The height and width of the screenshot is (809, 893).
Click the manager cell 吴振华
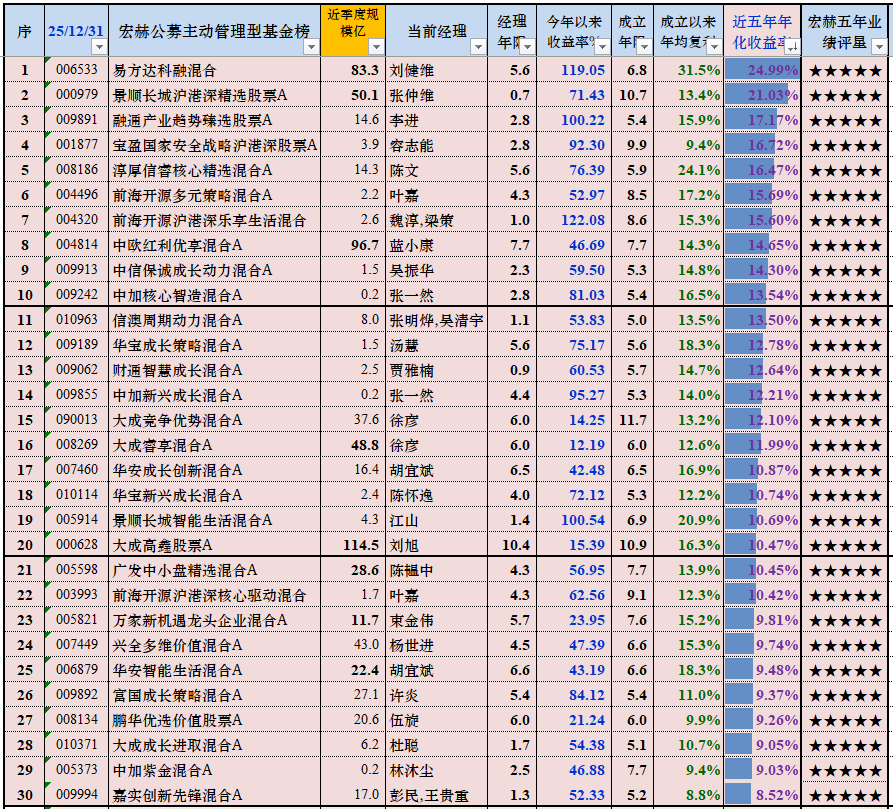[x=436, y=270]
